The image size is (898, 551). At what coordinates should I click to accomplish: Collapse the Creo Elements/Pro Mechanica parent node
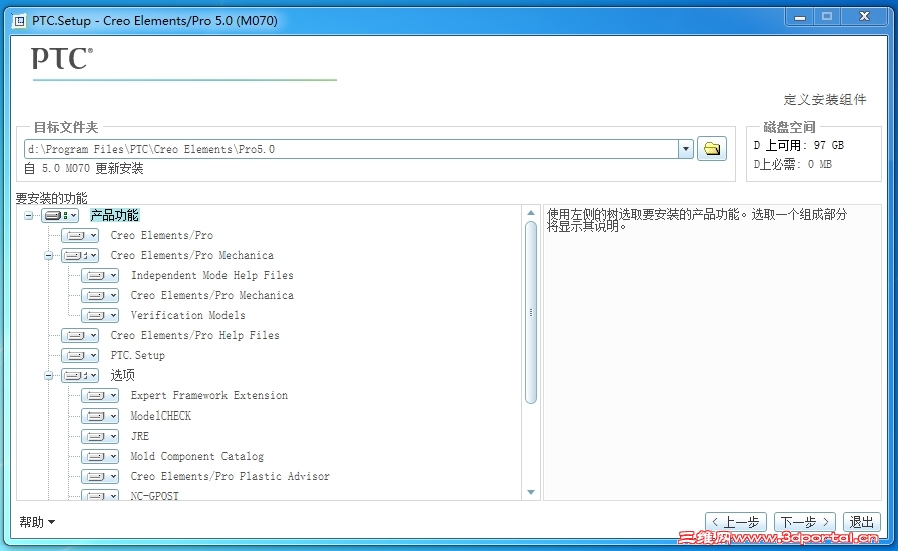[49, 255]
